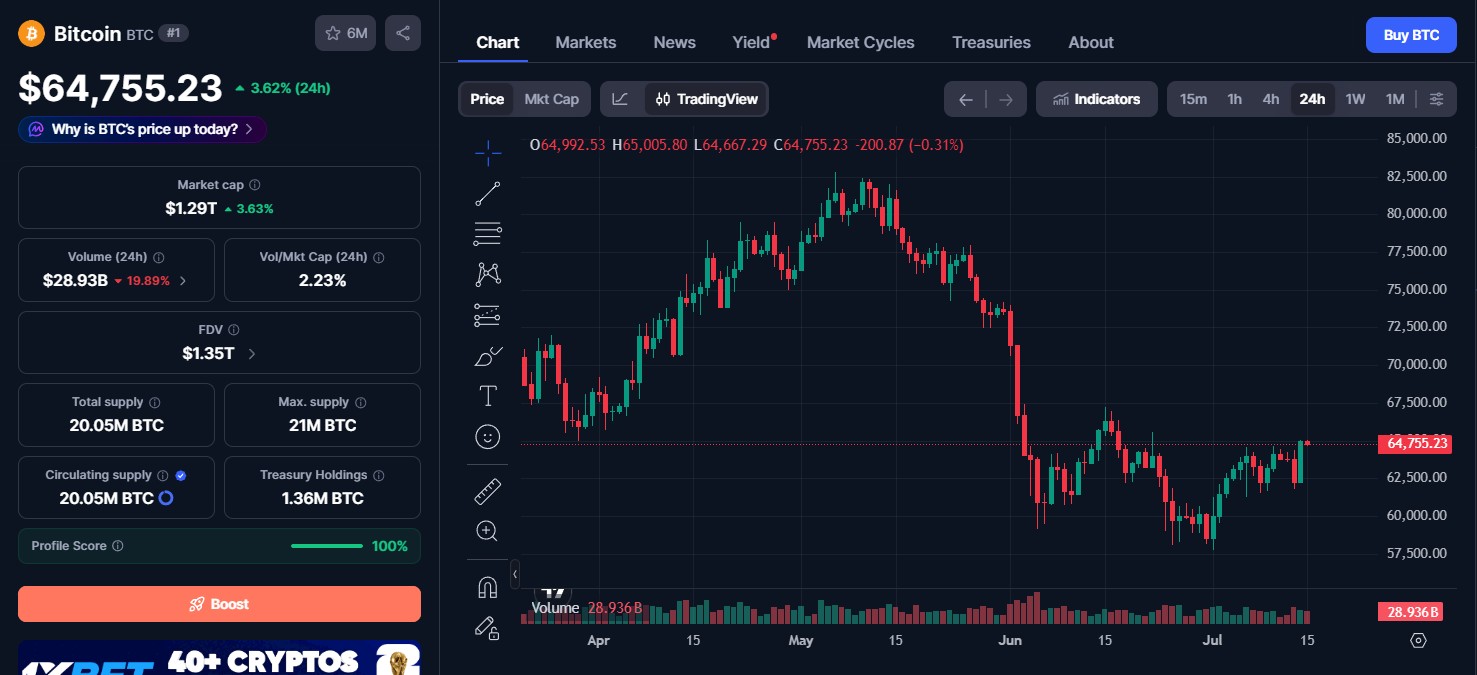Image resolution: width=1477 pixels, height=675 pixels.
Task: Open the Markets tab
Action: (x=586, y=42)
